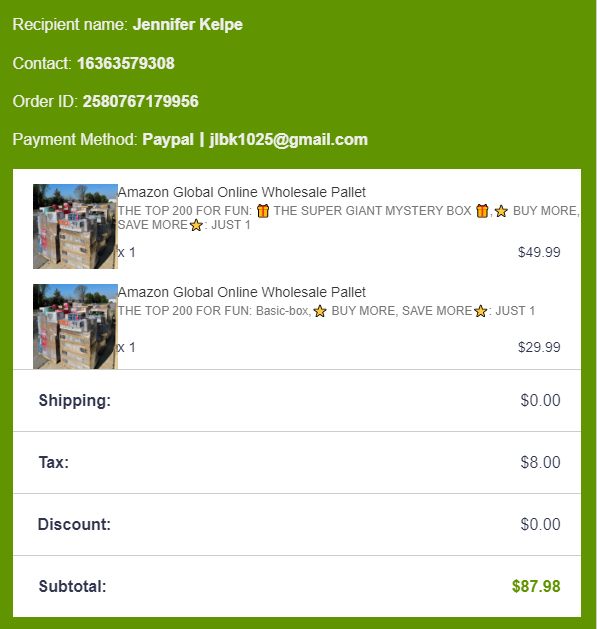Click the gift emoji after MYSTERY BOX
This screenshot has width=598, height=629.
[482, 211]
